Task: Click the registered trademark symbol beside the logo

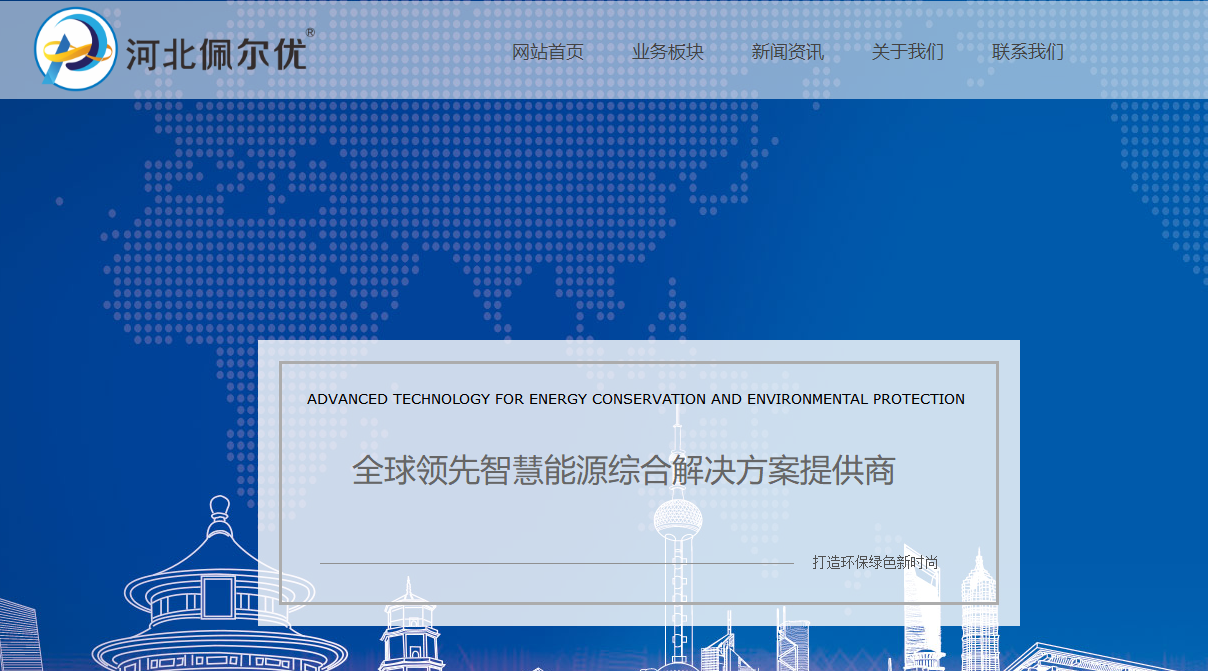Action: (x=310, y=33)
